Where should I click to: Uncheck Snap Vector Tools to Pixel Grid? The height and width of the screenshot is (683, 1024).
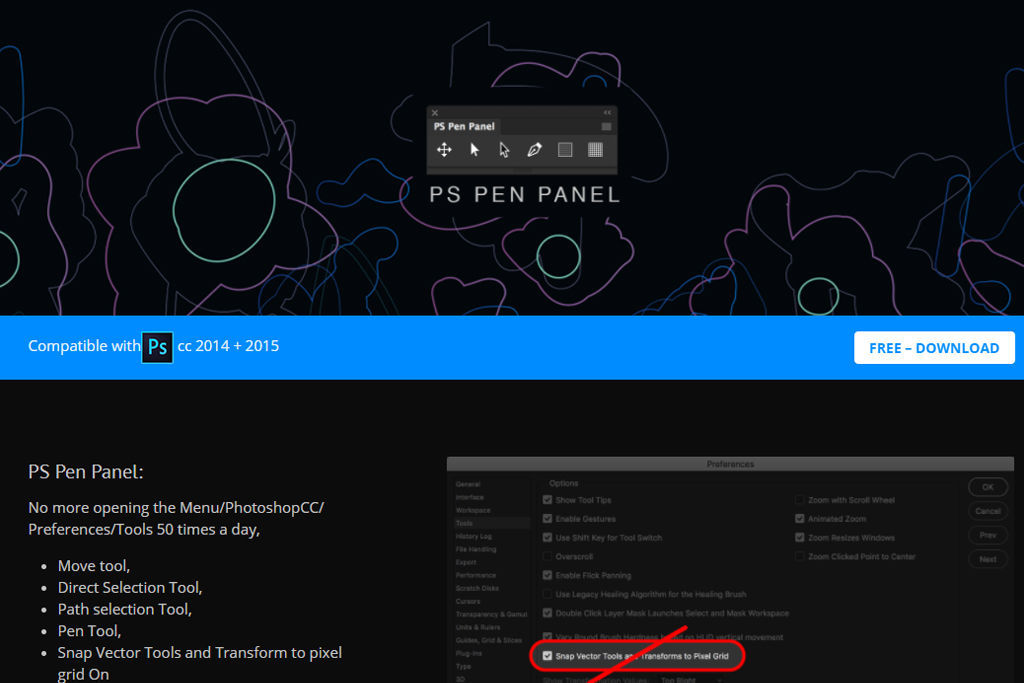[547, 656]
